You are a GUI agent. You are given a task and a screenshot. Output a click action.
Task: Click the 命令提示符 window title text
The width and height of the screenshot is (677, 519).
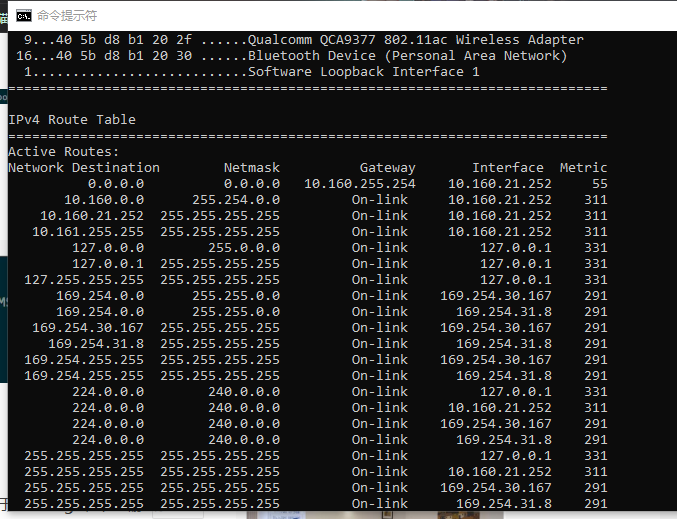click(x=66, y=16)
